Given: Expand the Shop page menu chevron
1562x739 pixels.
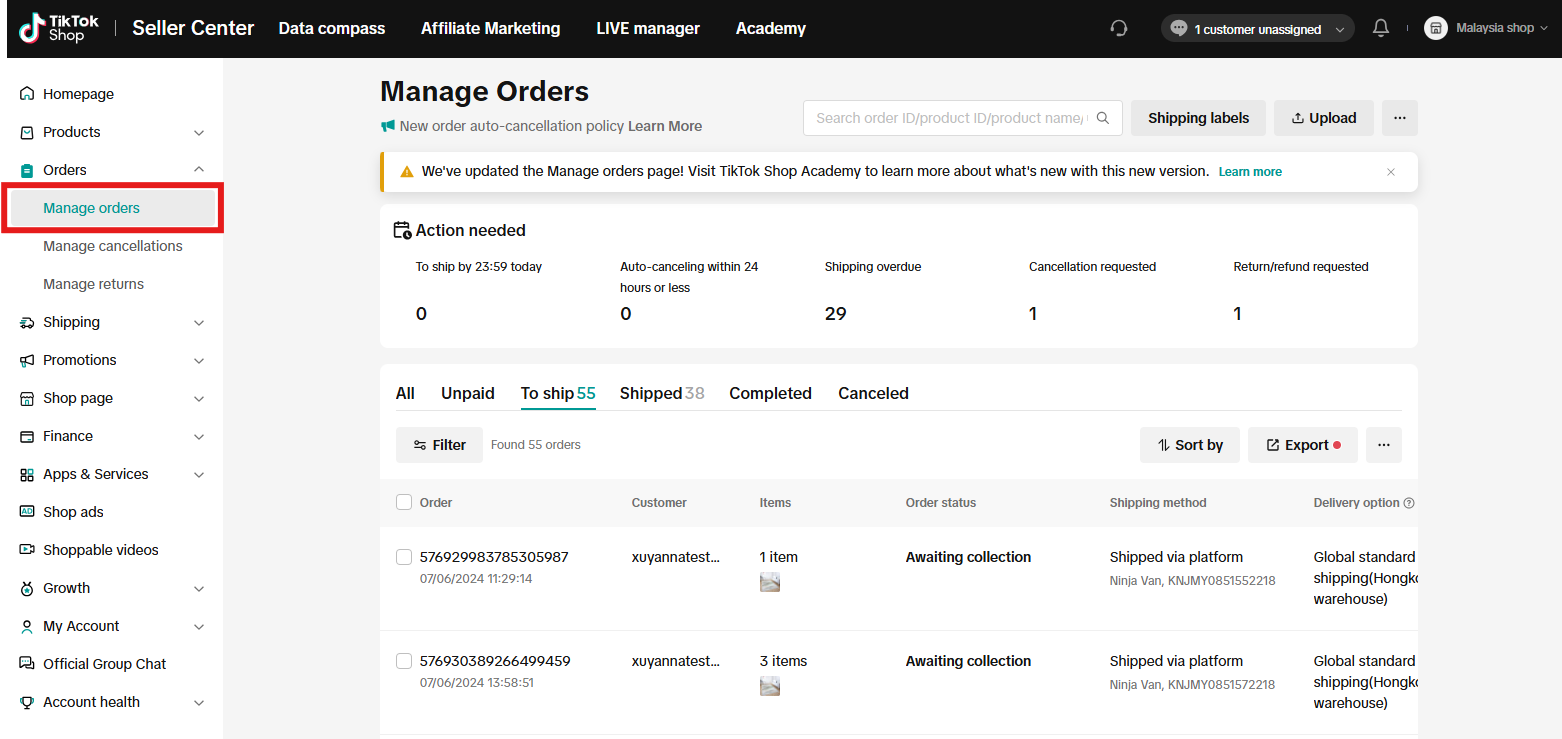Looking at the screenshot, I should [x=199, y=399].
